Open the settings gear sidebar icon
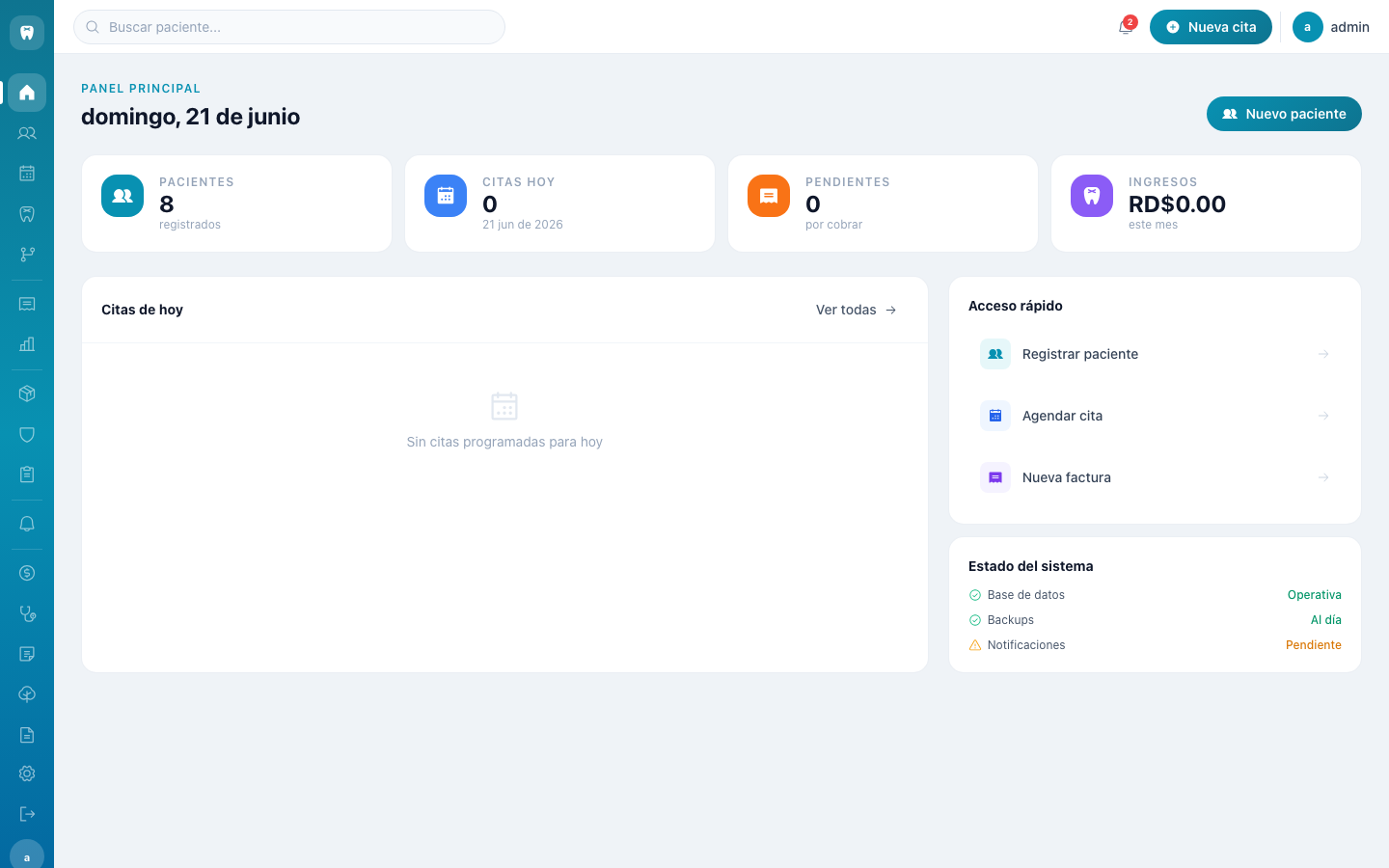Screen dimensions: 1389x868 27,773
